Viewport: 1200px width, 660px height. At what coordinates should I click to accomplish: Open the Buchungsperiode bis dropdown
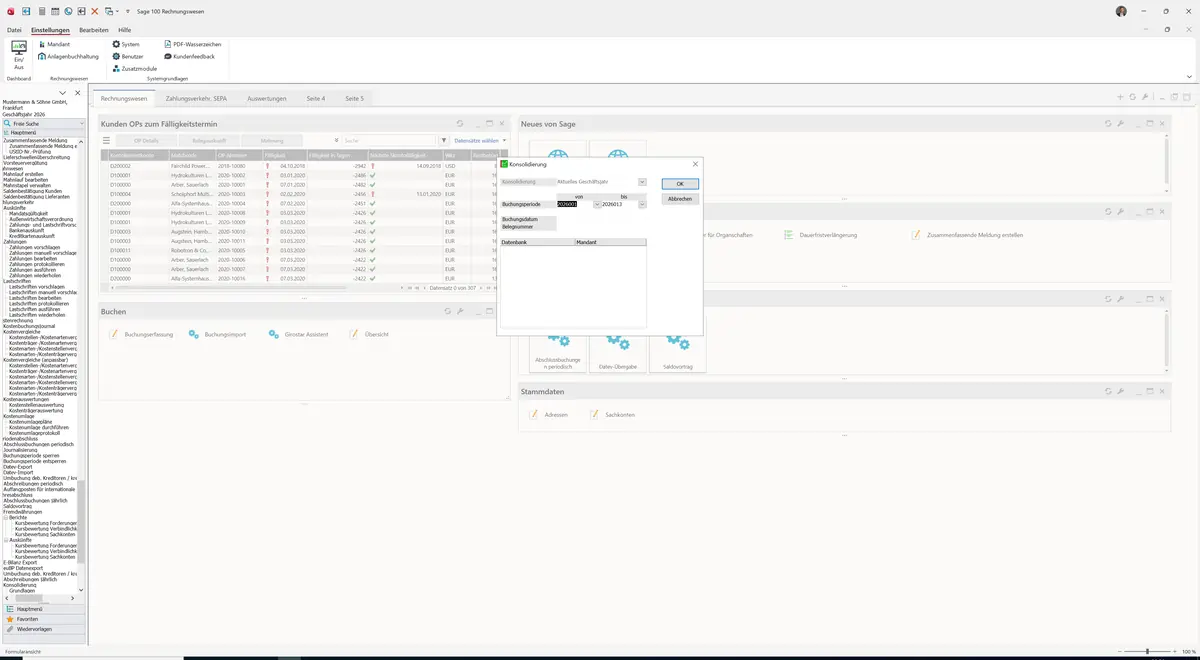[642, 204]
